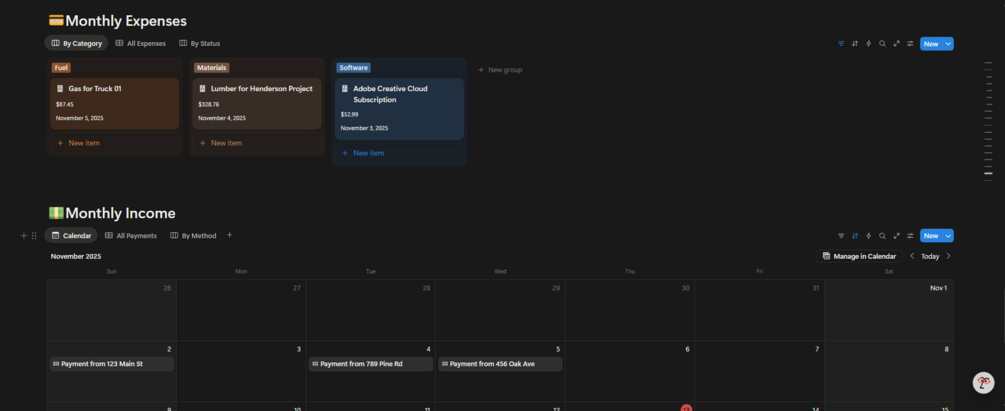Open filter icon in Monthly Expenses toolbar
Screen dimensions: 1005x411
(841, 44)
